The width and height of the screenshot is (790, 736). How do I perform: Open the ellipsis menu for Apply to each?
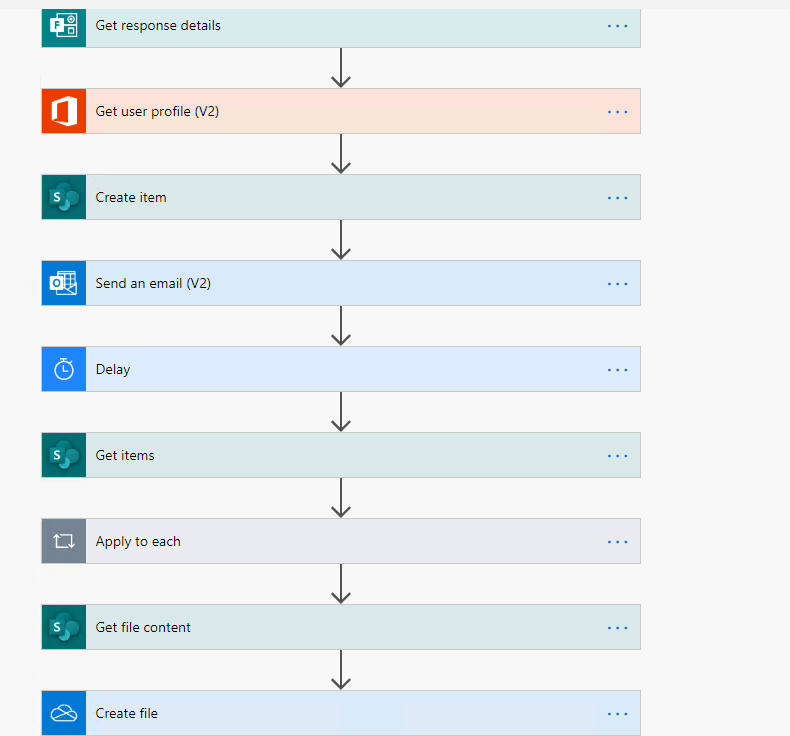pos(617,542)
